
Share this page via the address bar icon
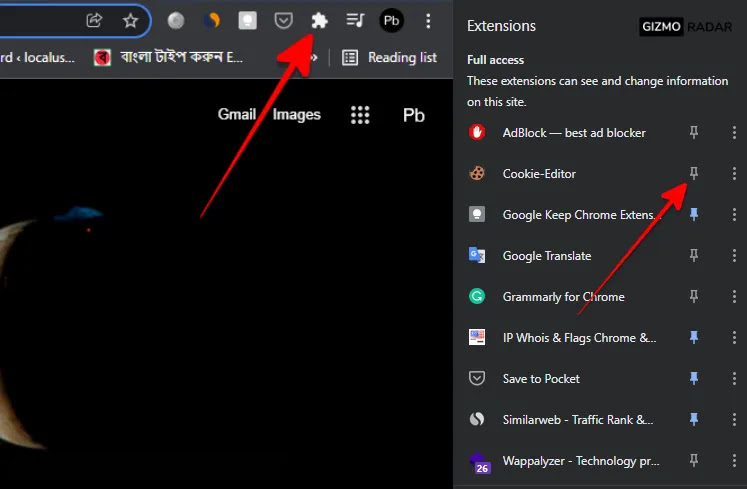tap(94, 20)
